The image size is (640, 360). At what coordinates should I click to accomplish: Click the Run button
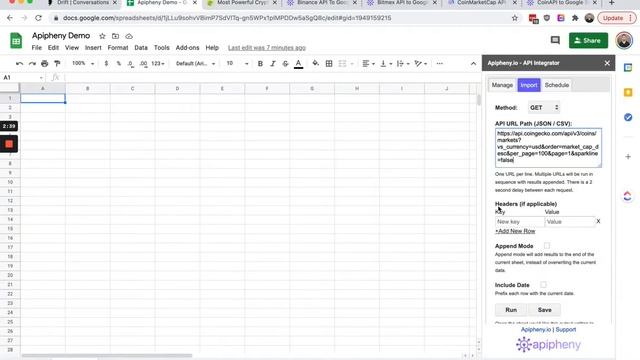[x=511, y=310]
